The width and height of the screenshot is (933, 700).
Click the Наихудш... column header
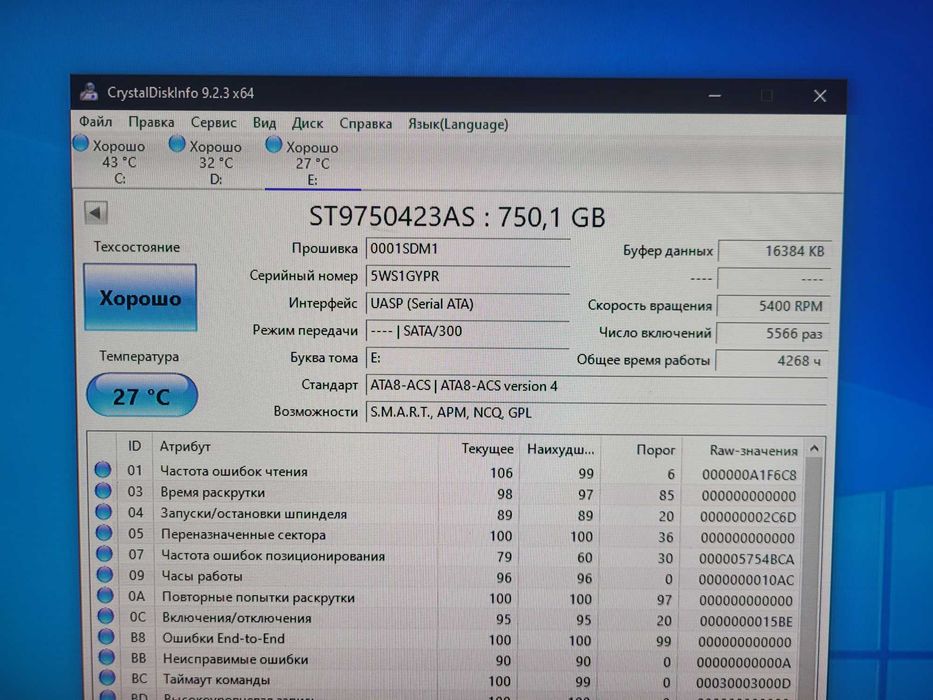pos(560,449)
